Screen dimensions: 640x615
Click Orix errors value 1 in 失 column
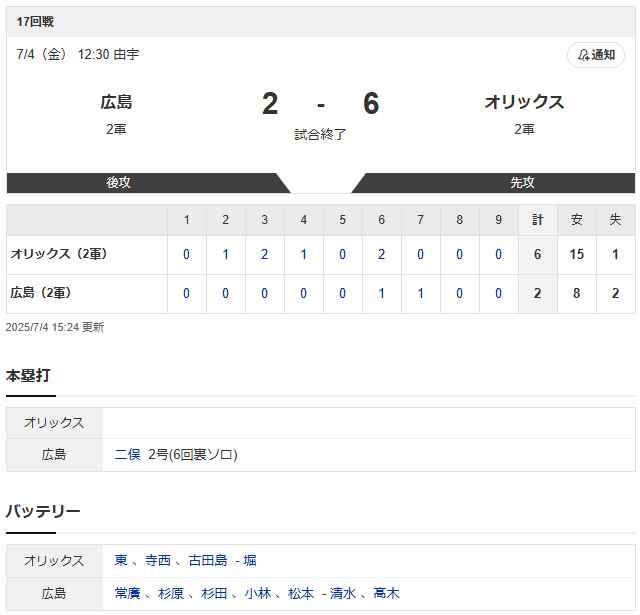click(x=615, y=254)
